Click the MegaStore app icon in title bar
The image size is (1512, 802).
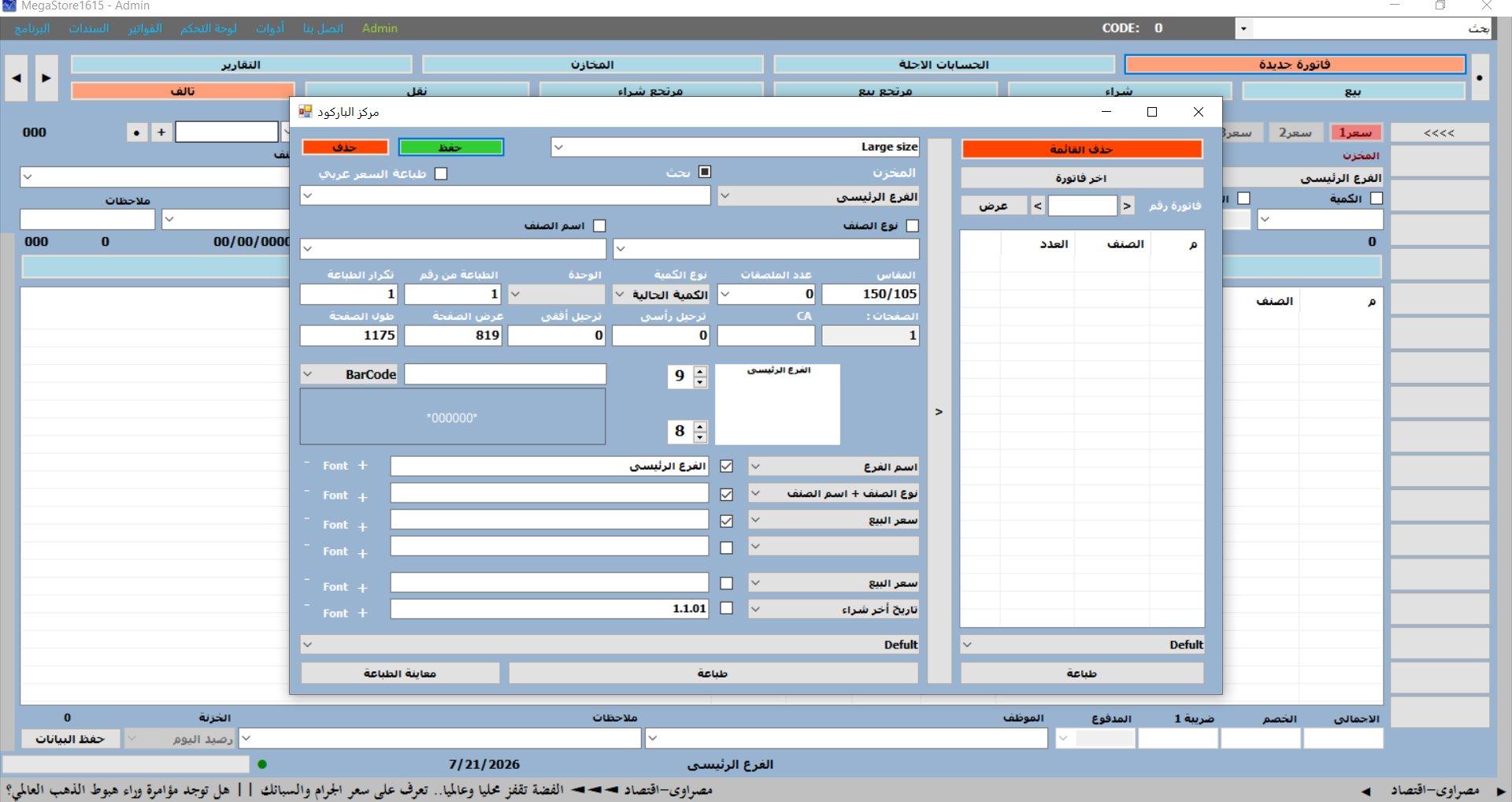tap(9, 6)
